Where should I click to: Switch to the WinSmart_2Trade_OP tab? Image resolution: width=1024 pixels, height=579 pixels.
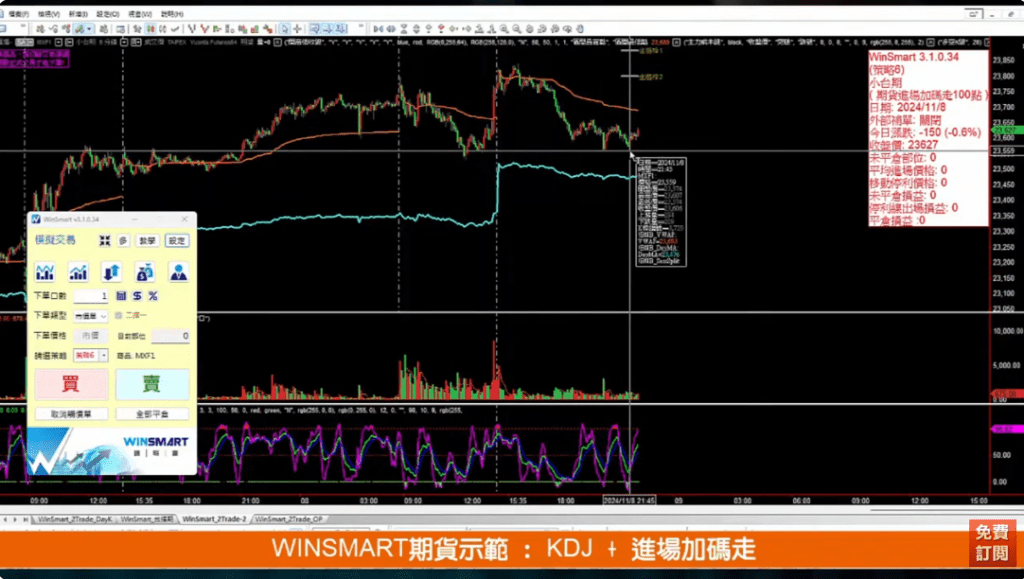tap(289, 520)
